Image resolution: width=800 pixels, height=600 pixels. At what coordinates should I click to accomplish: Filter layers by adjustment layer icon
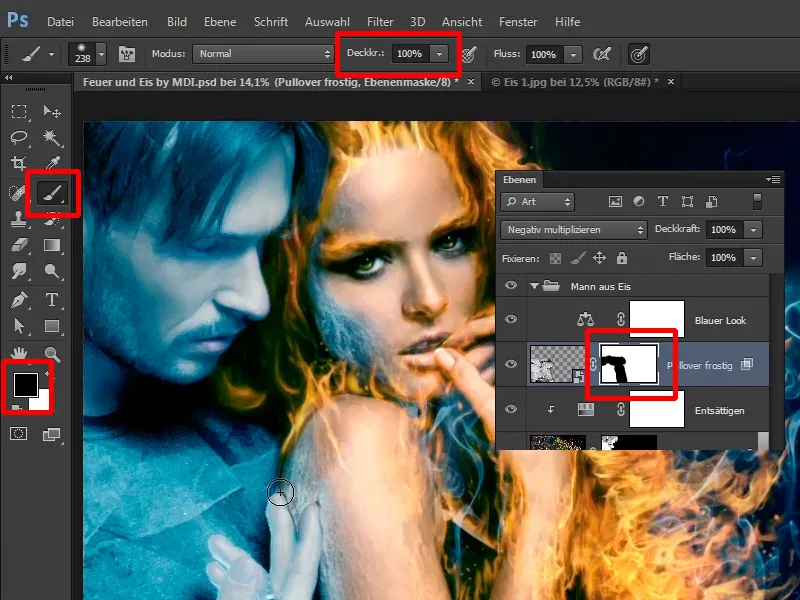(639, 202)
